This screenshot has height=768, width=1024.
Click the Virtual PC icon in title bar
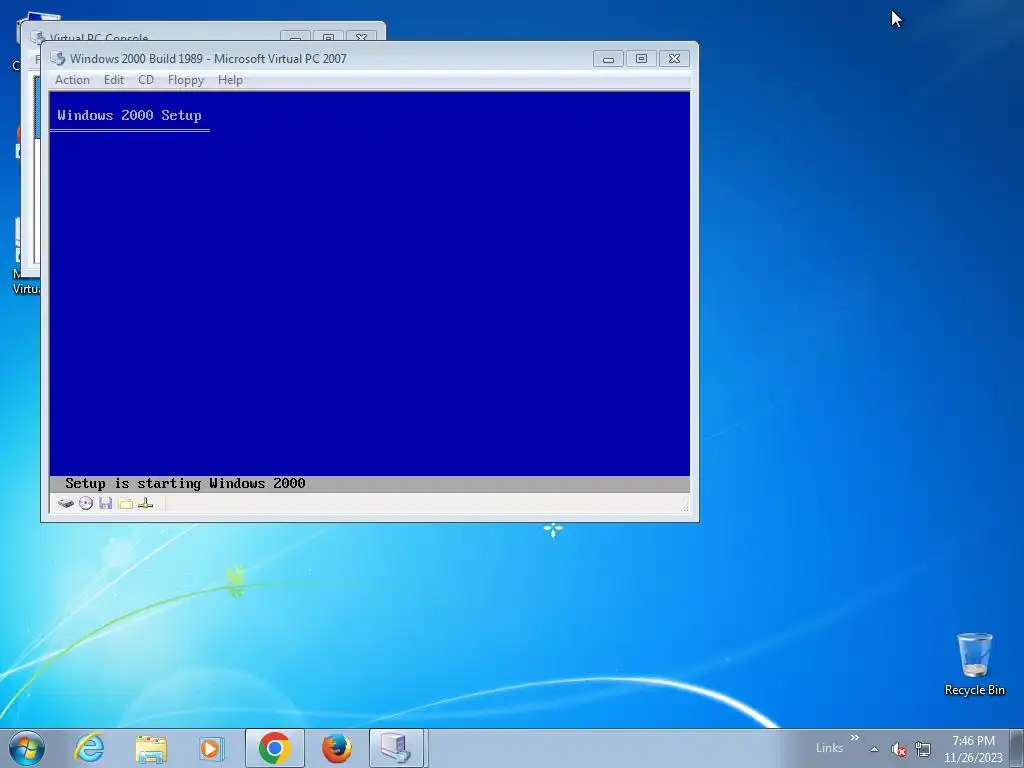tap(57, 58)
